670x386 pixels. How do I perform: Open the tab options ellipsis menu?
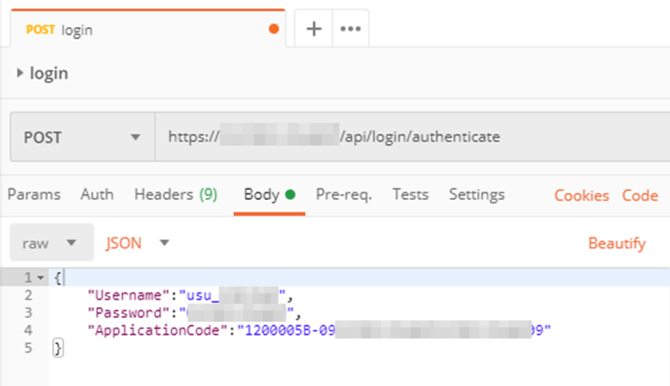(350, 29)
